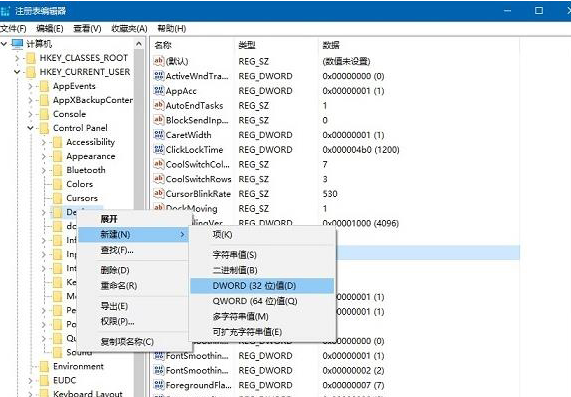Click the CursorBlinkRate string value icon

click(x=158, y=193)
